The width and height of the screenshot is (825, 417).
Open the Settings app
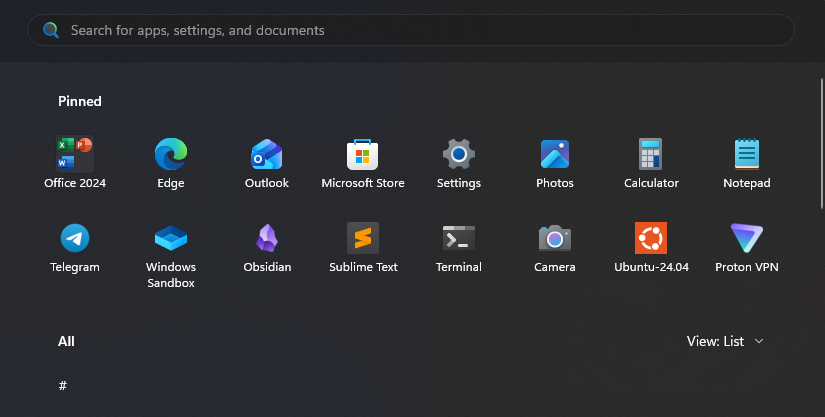(x=459, y=155)
